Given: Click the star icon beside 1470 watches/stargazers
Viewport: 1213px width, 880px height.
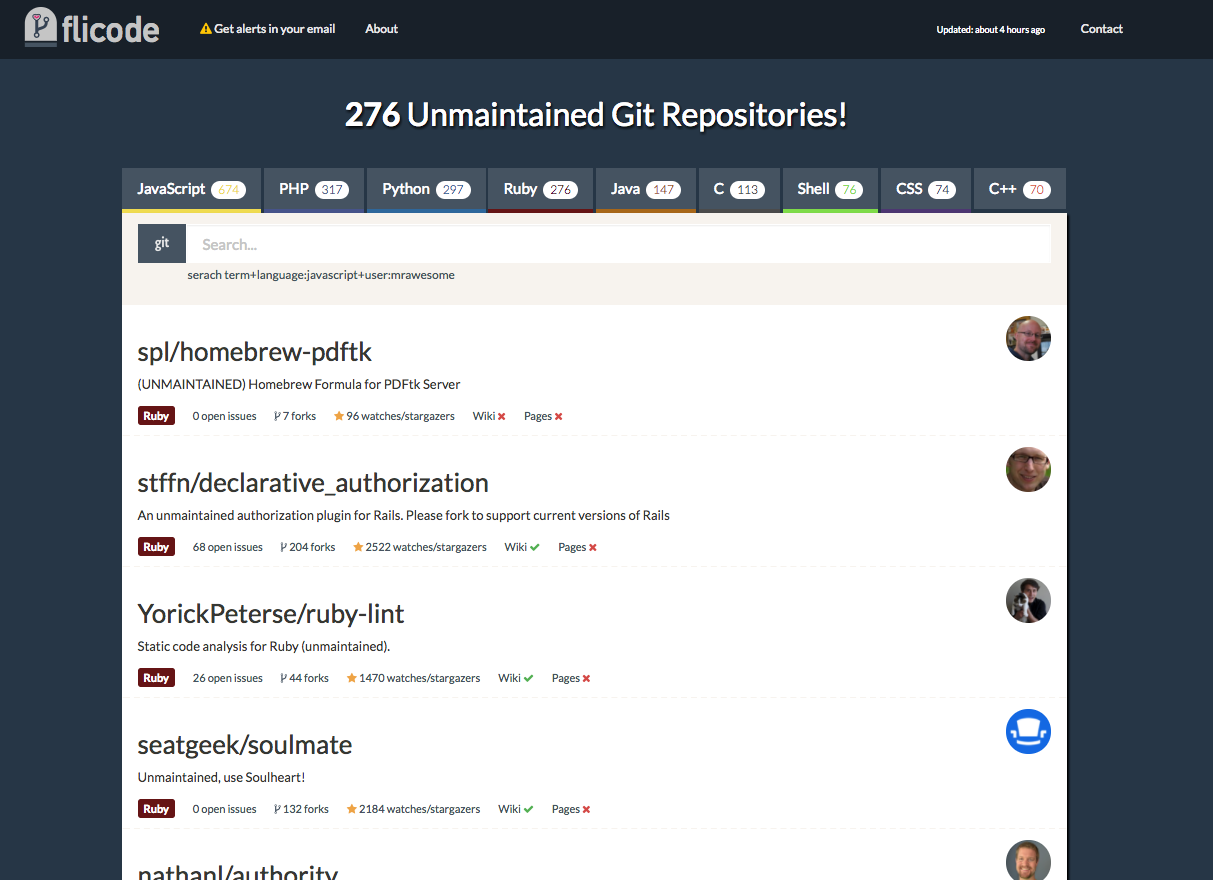Looking at the screenshot, I should coord(352,678).
